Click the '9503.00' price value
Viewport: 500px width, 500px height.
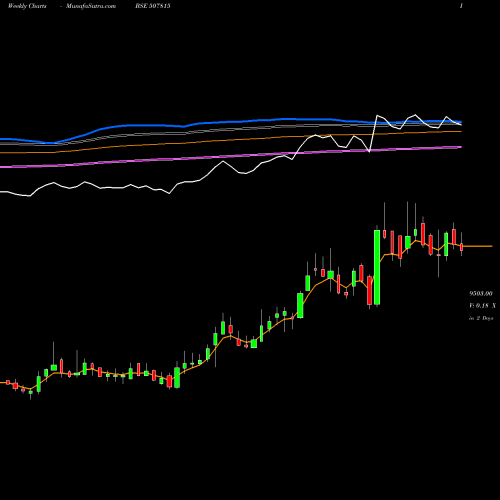481,294
